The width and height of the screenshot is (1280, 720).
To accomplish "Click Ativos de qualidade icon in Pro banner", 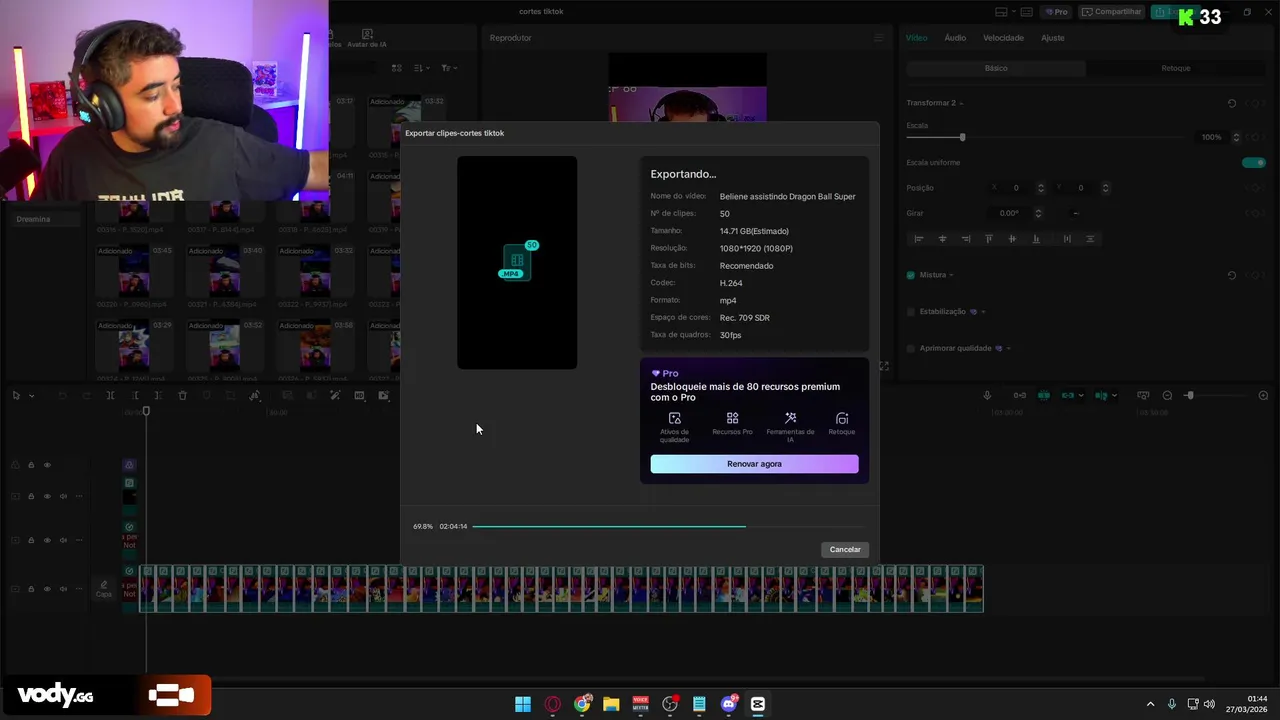I will (675, 418).
